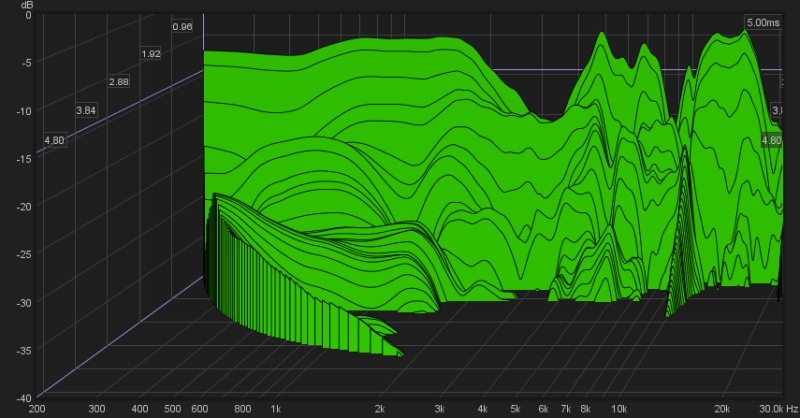
Task: Select the -5 dB axis value
Action: point(27,63)
